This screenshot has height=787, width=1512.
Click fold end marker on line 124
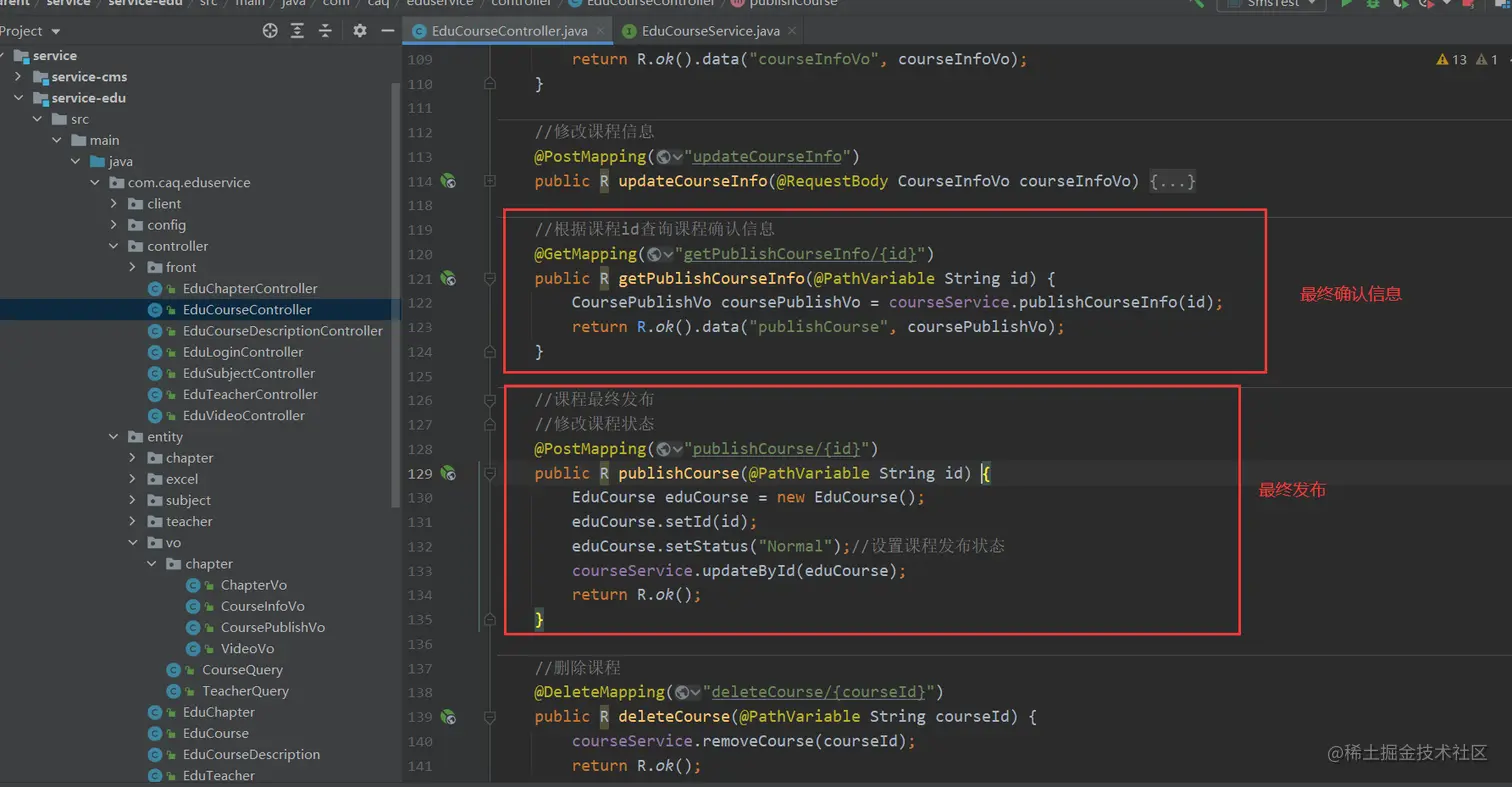(x=490, y=351)
